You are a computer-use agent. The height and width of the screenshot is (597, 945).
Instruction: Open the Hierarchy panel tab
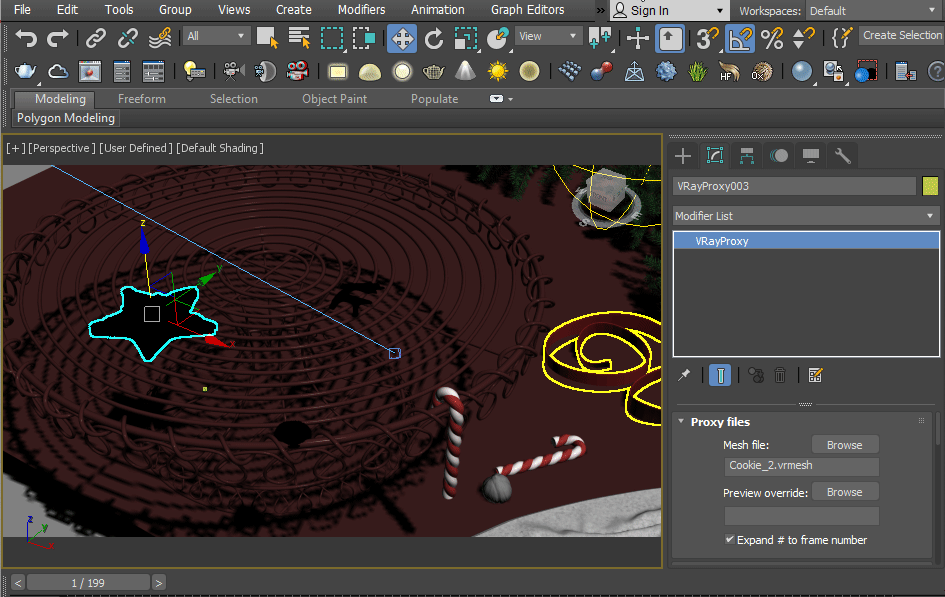[x=746, y=156]
